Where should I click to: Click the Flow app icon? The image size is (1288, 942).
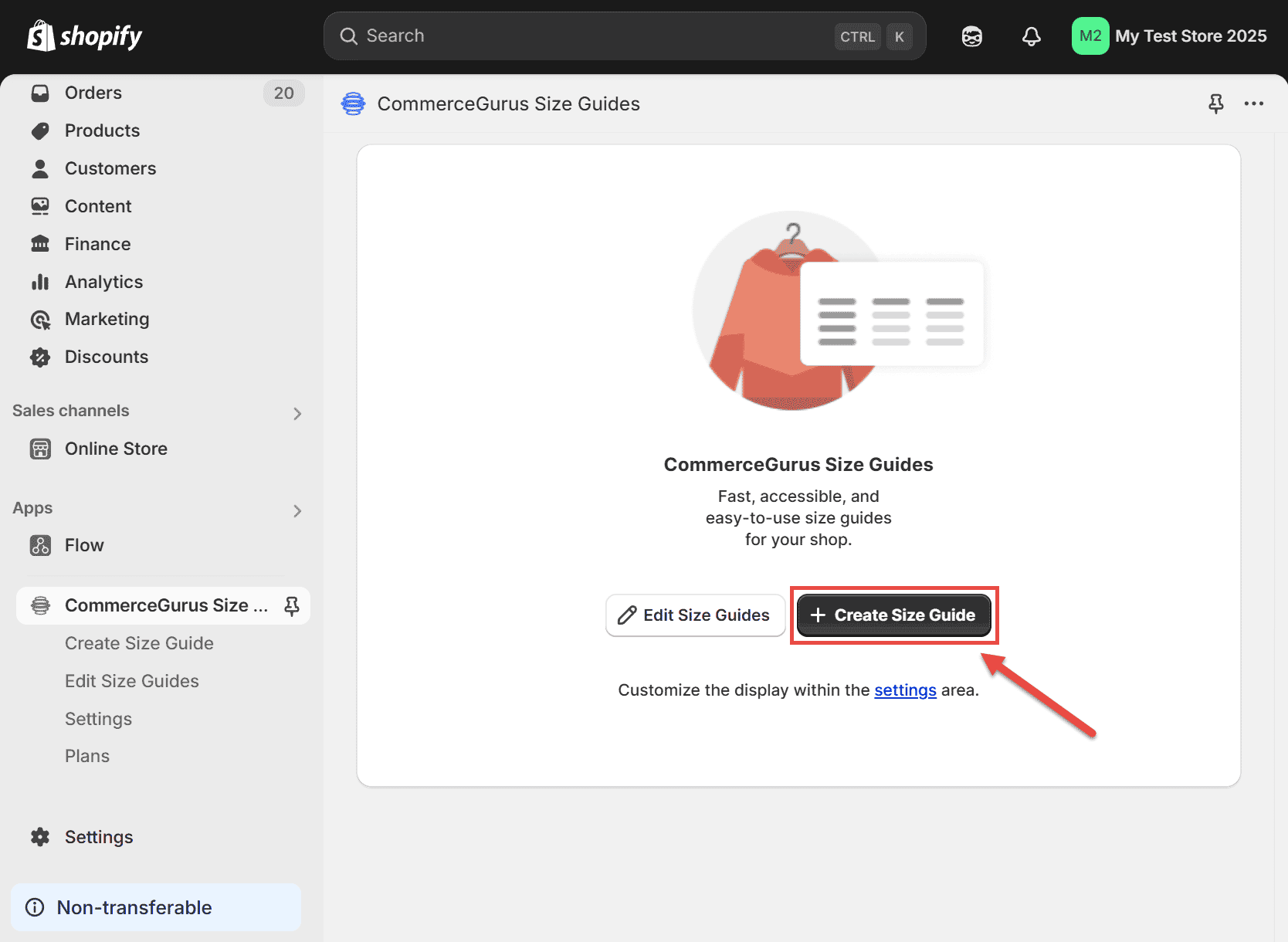[40, 546]
